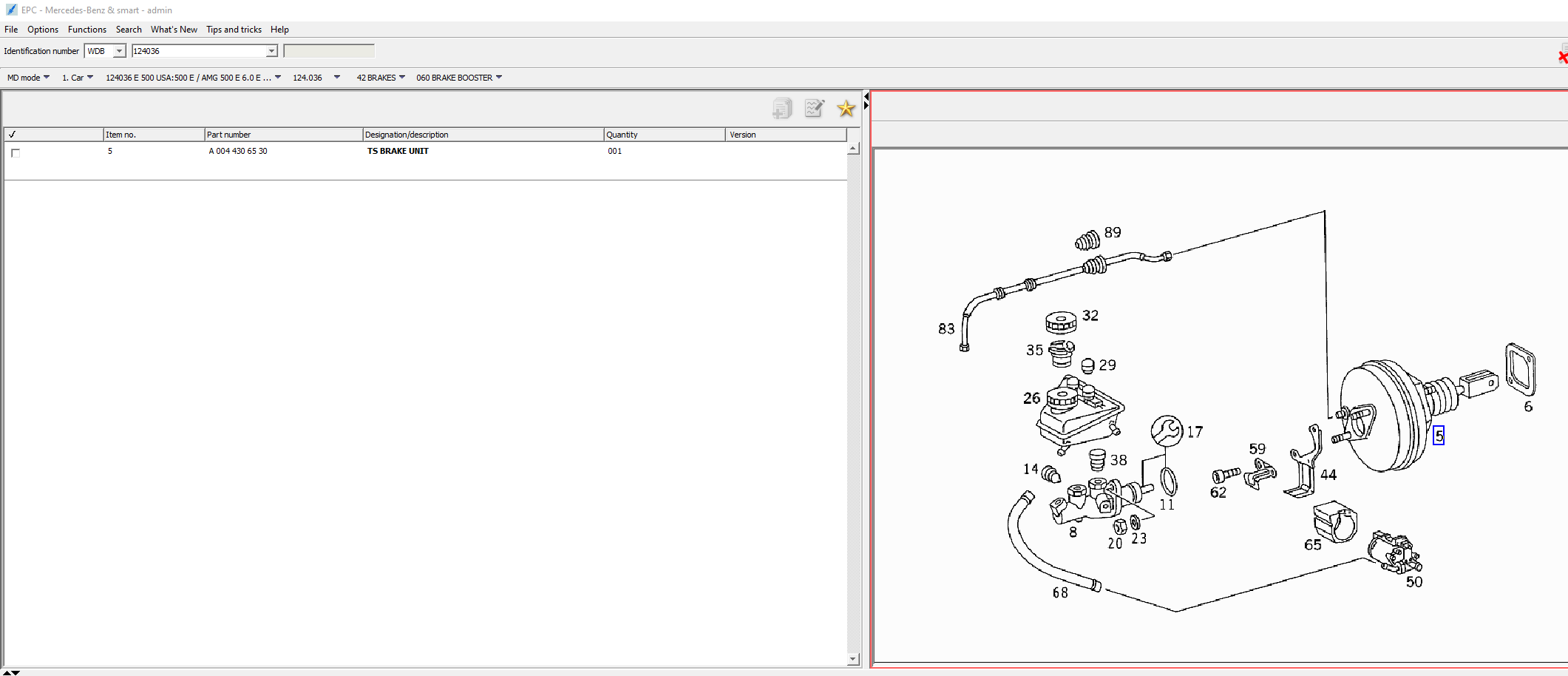The image size is (1568, 676).
Task: Sort by Part number column header
Action: 283,135
